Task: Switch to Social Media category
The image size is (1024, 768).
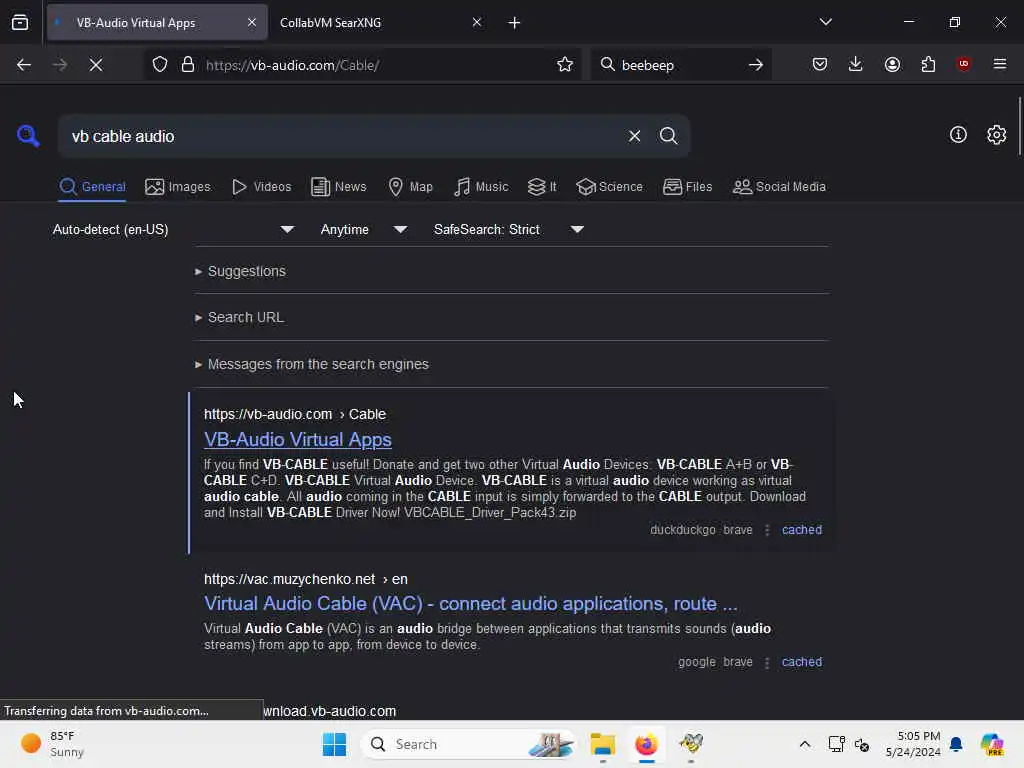Action: (779, 187)
